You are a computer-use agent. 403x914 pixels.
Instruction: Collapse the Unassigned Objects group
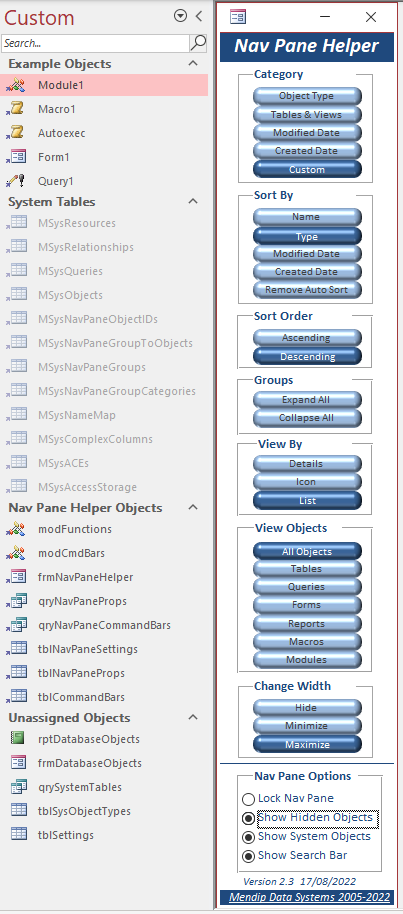(193, 717)
